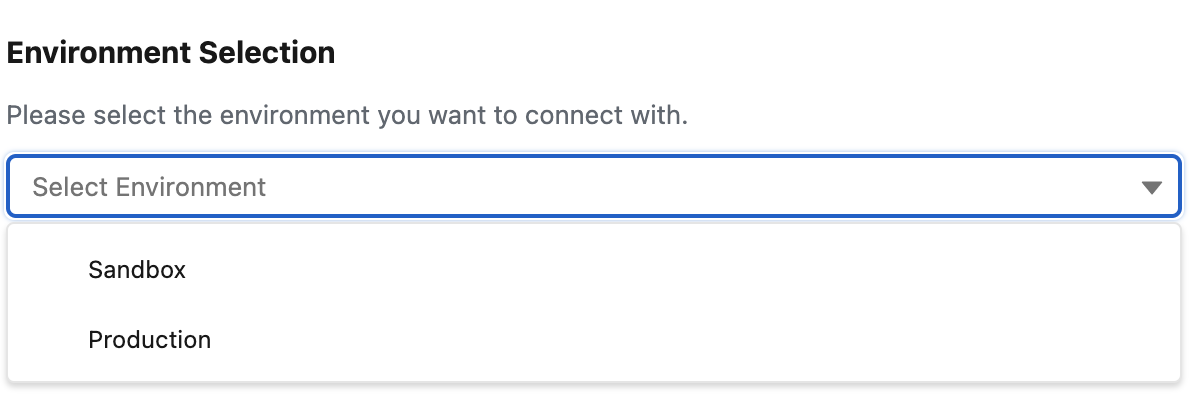The image size is (1190, 400).
Task: Click the Environment Selection heading
Action: click(170, 53)
